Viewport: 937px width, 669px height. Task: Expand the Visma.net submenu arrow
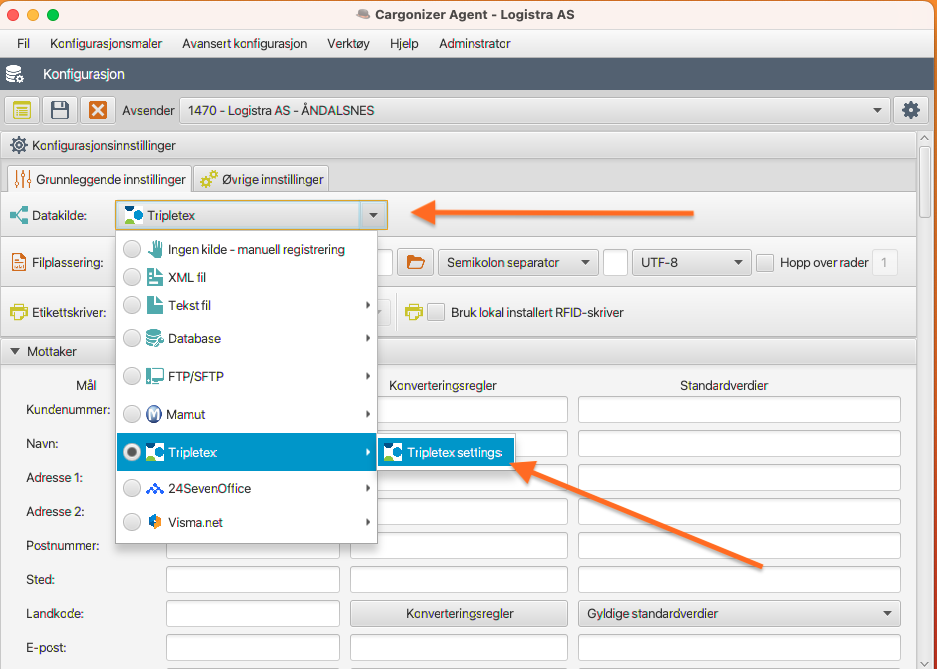[x=368, y=522]
